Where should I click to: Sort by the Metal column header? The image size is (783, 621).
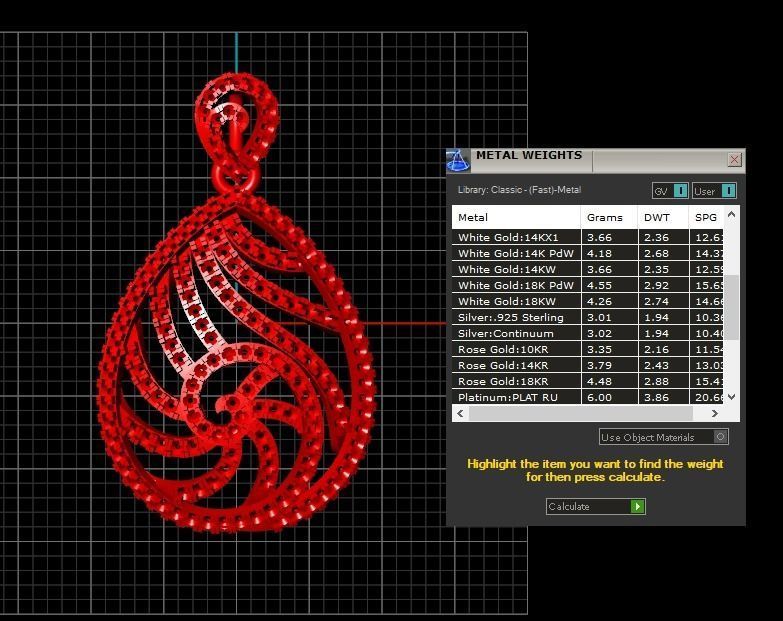coord(516,217)
